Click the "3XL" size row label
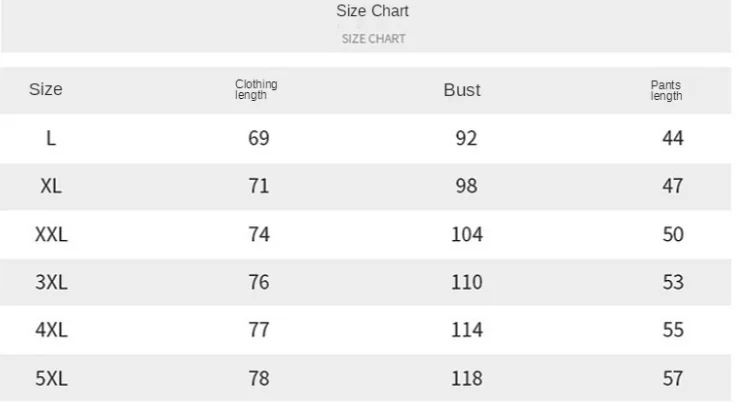Viewport: 744px width, 419px height. (51, 282)
